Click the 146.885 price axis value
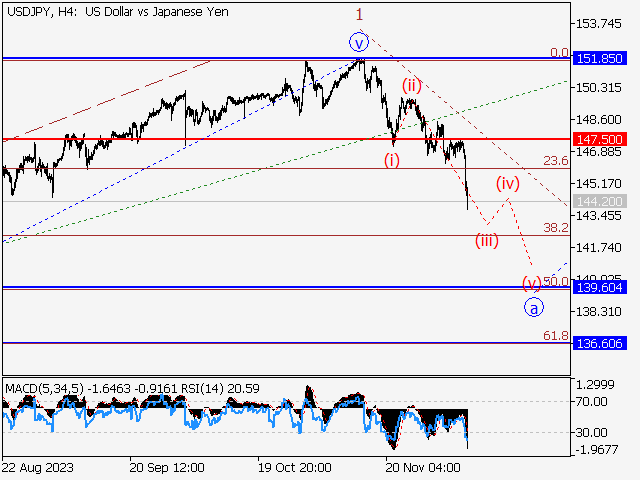The height and width of the screenshot is (480, 640). 598,152
